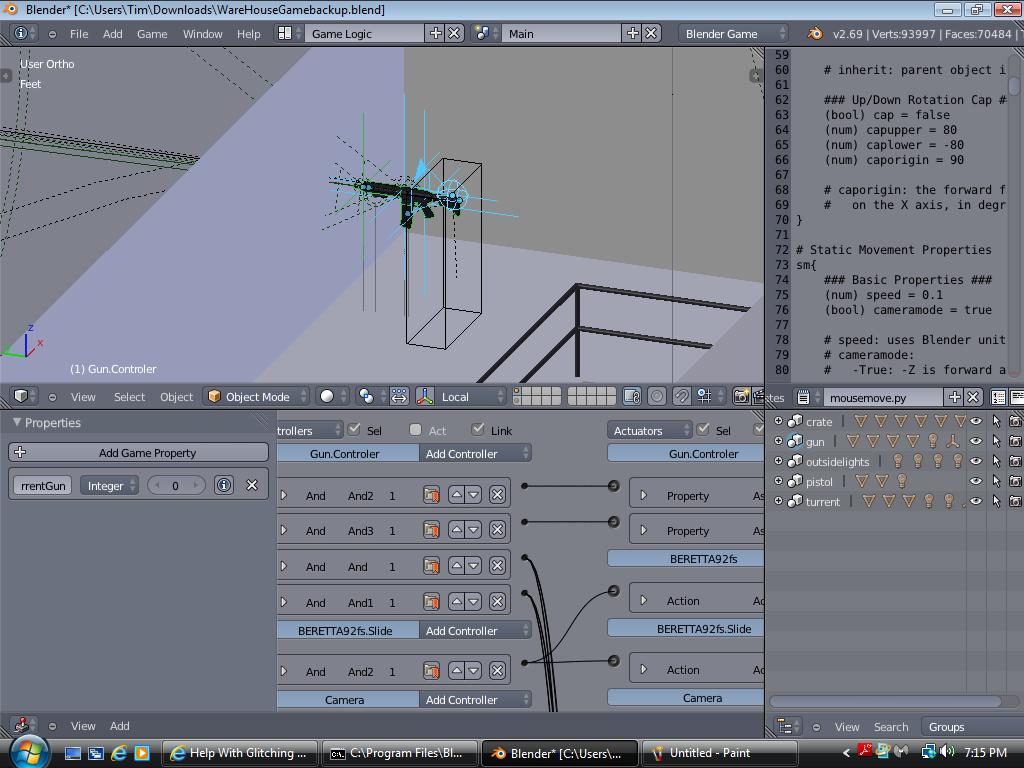The width and height of the screenshot is (1024, 768).
Task: Edit the rrentGun property name field
Action: pos(42,485)
